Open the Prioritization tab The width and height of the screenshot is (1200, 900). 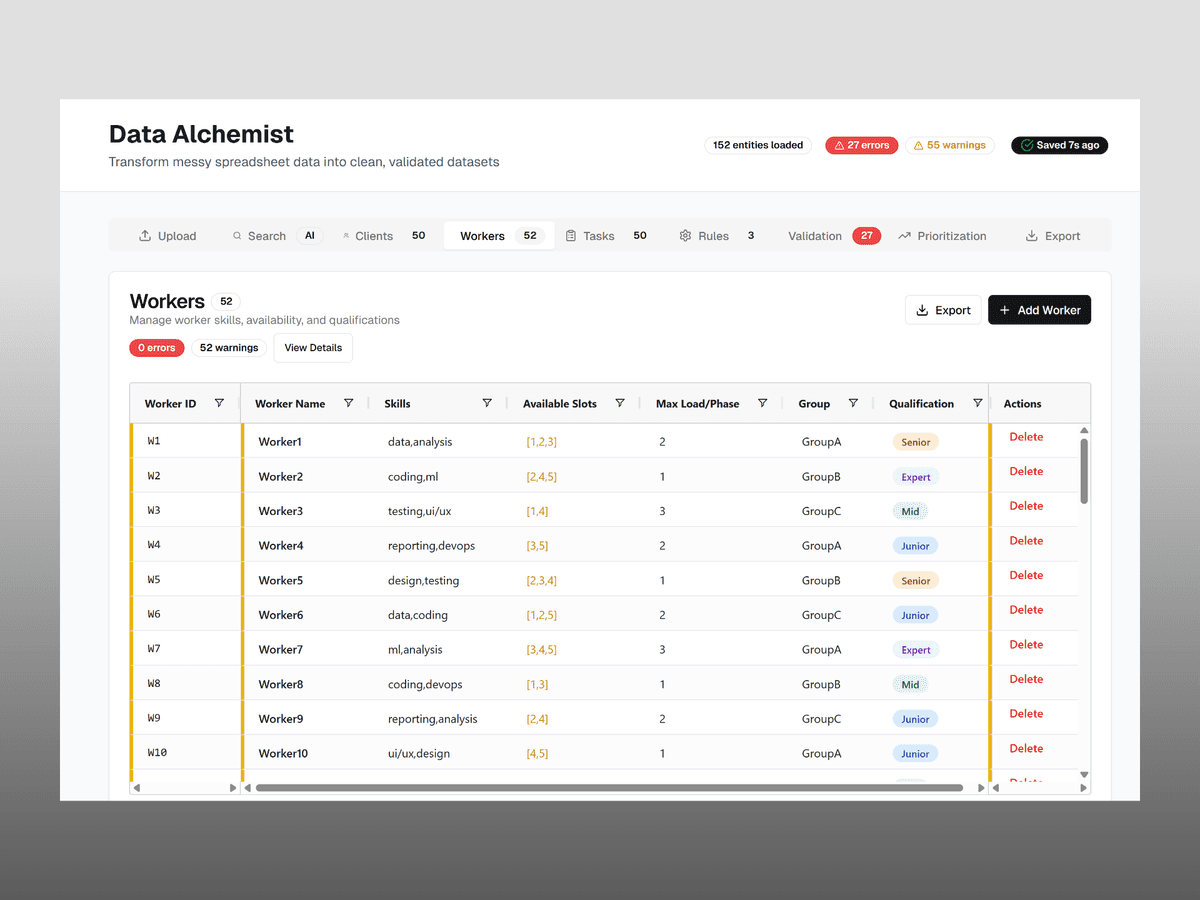942,236
